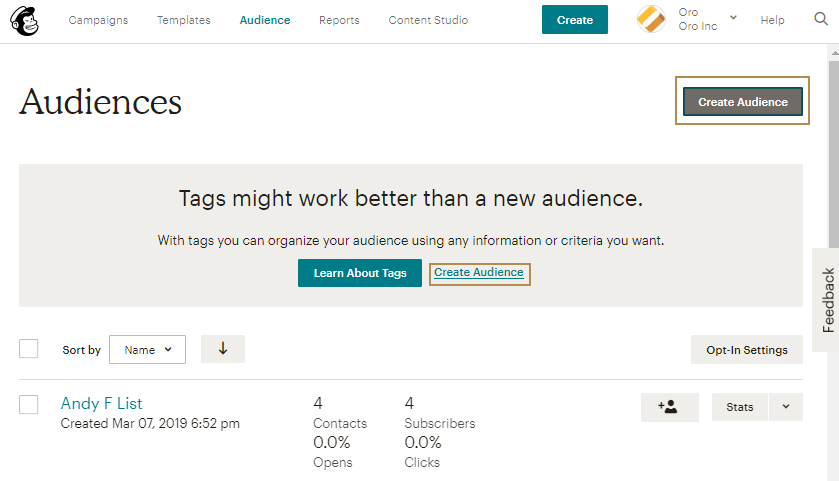The image size is (839, 481).
Task: Open the Templates menu item
Action: click(x=183, y=20)
